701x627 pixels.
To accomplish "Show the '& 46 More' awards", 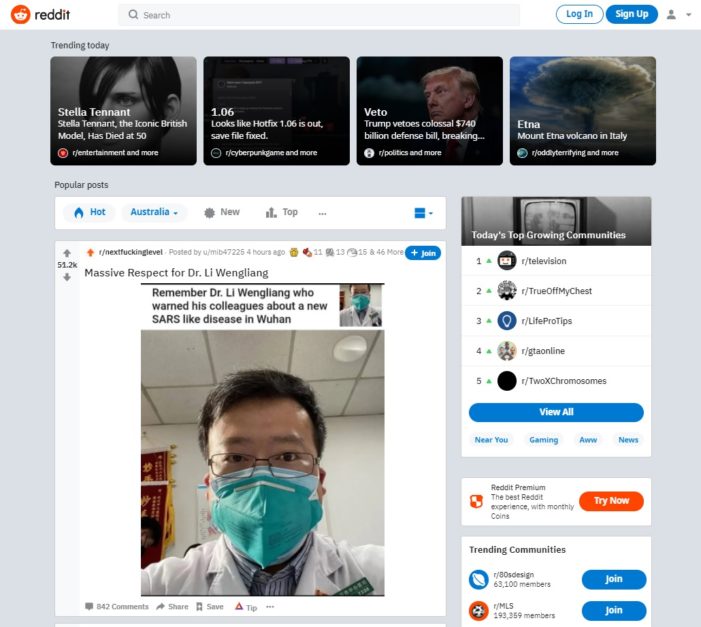I will tap(386, 252).
